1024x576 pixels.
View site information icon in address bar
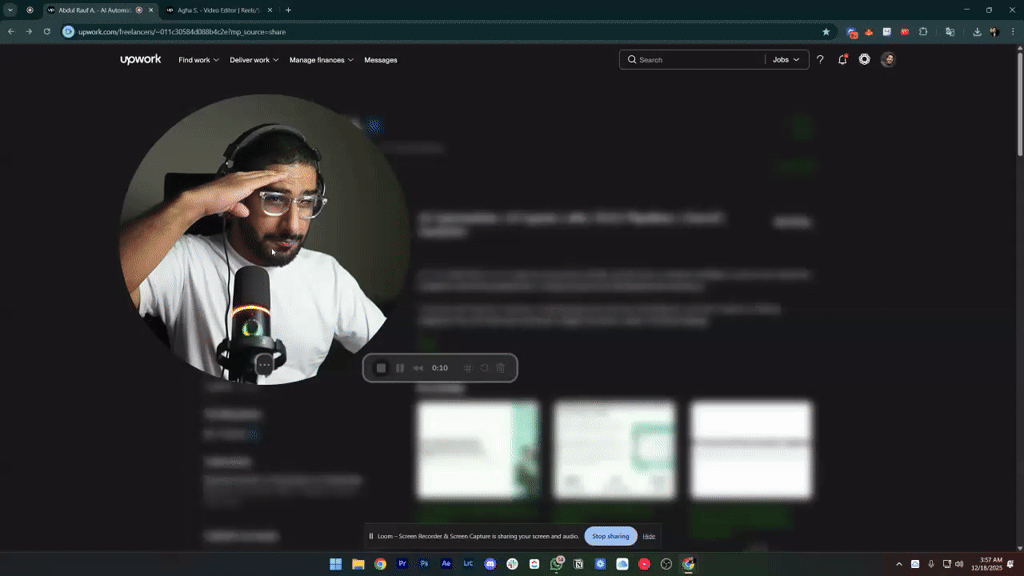68,31
